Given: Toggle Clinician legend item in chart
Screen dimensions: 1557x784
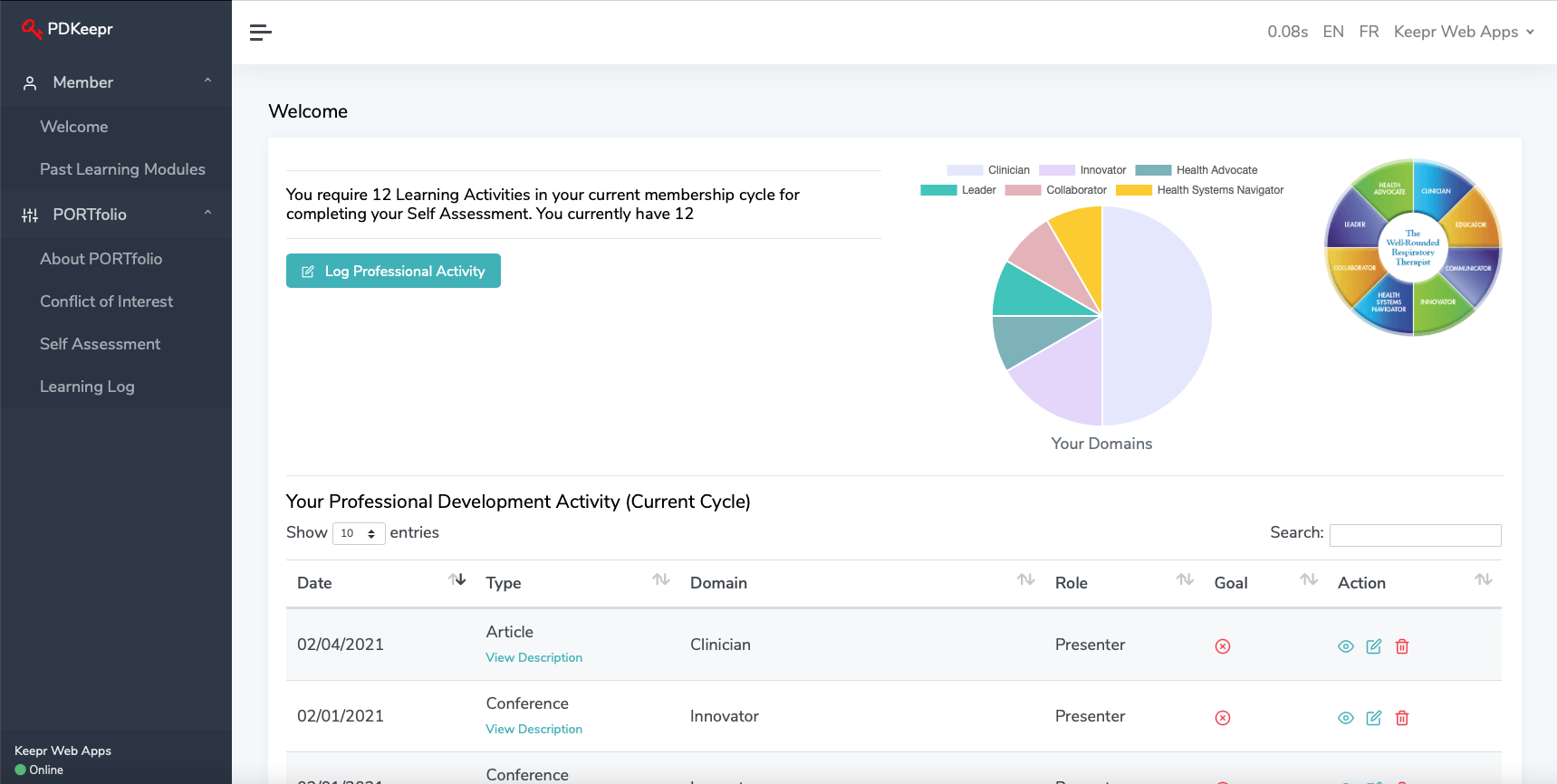Looking at the screenshot, I should [988, 170].
